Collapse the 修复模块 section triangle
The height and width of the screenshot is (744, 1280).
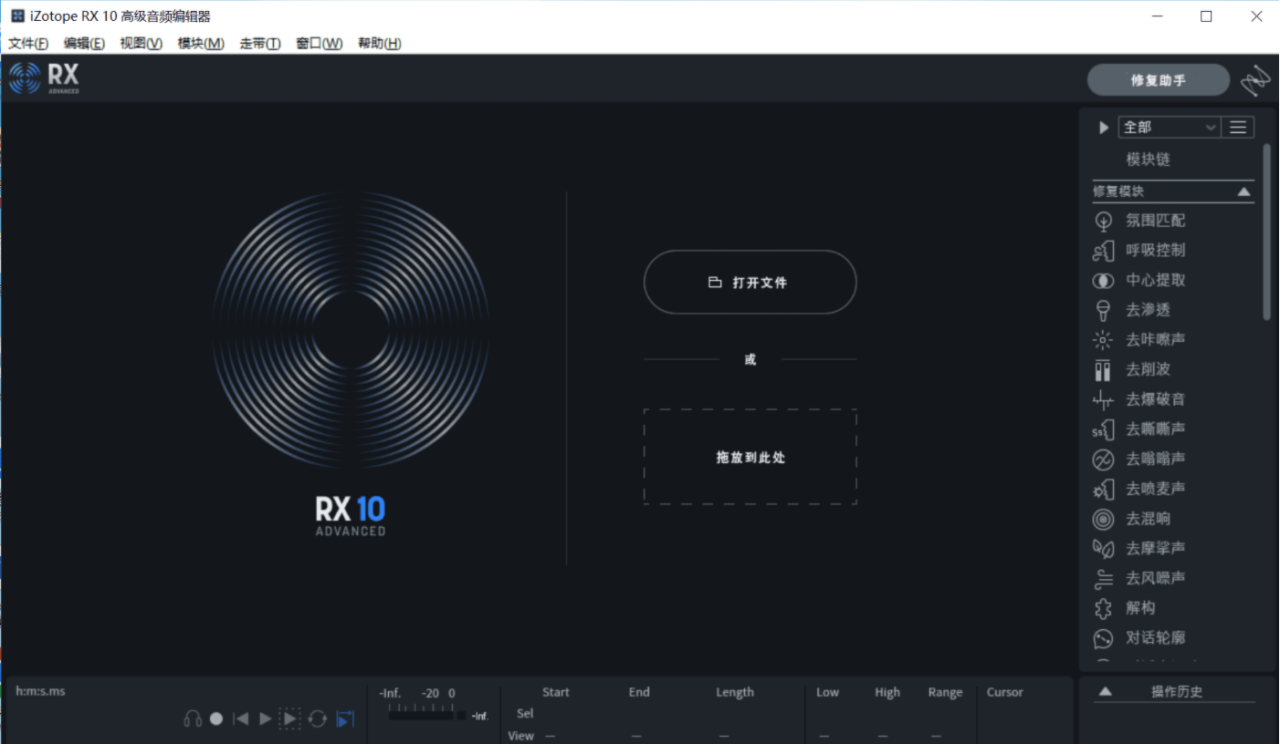[x=1243, y=191]
